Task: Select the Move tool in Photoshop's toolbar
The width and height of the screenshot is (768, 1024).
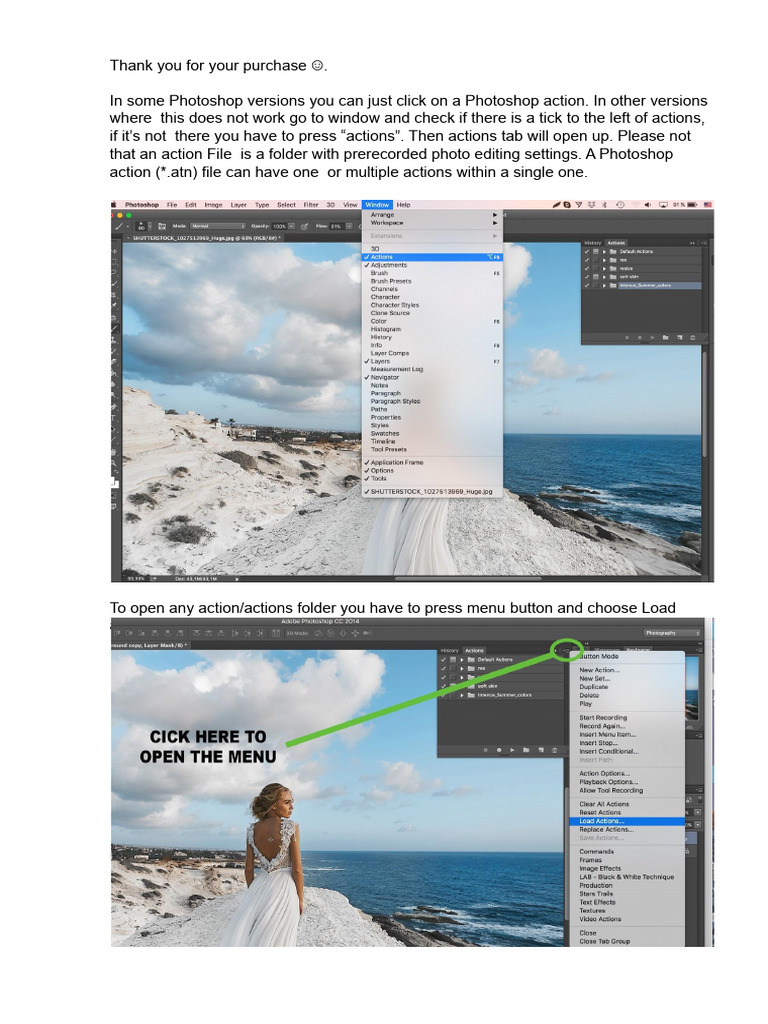Action: click(114, 251)
